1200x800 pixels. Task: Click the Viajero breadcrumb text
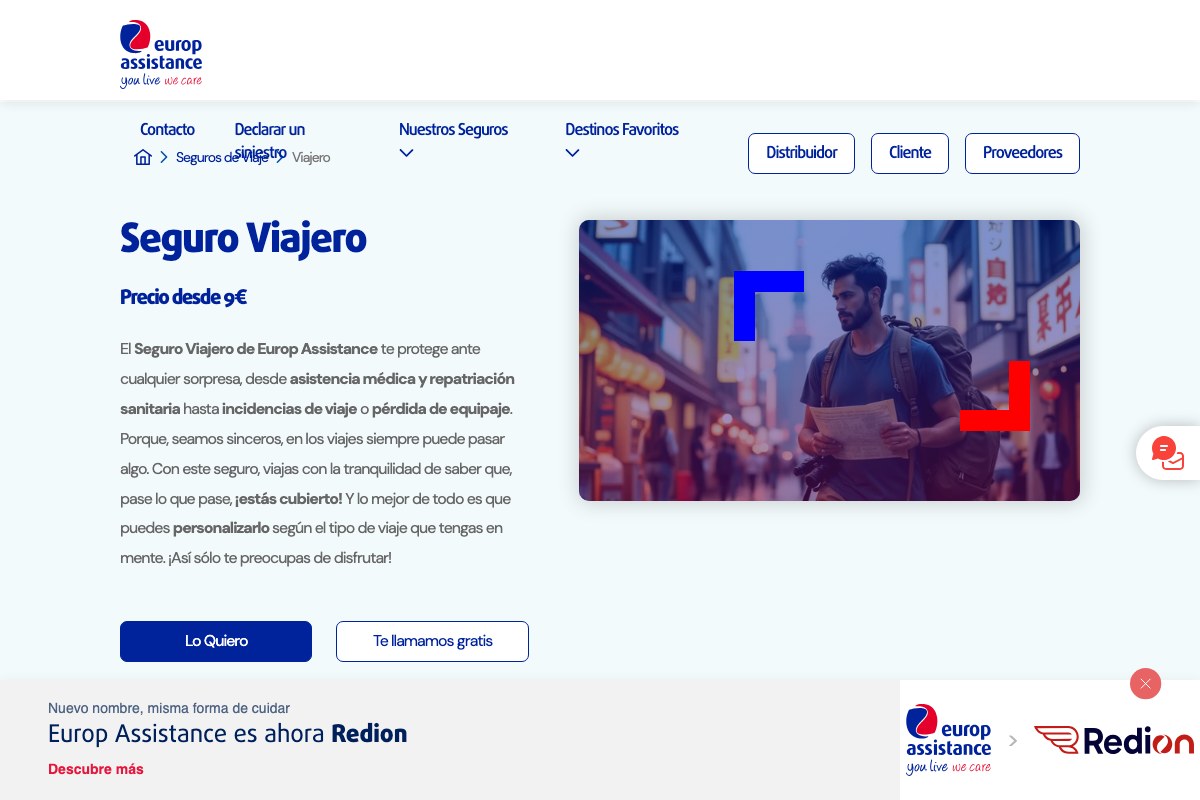pyautogui.click(x=311, y=157)
